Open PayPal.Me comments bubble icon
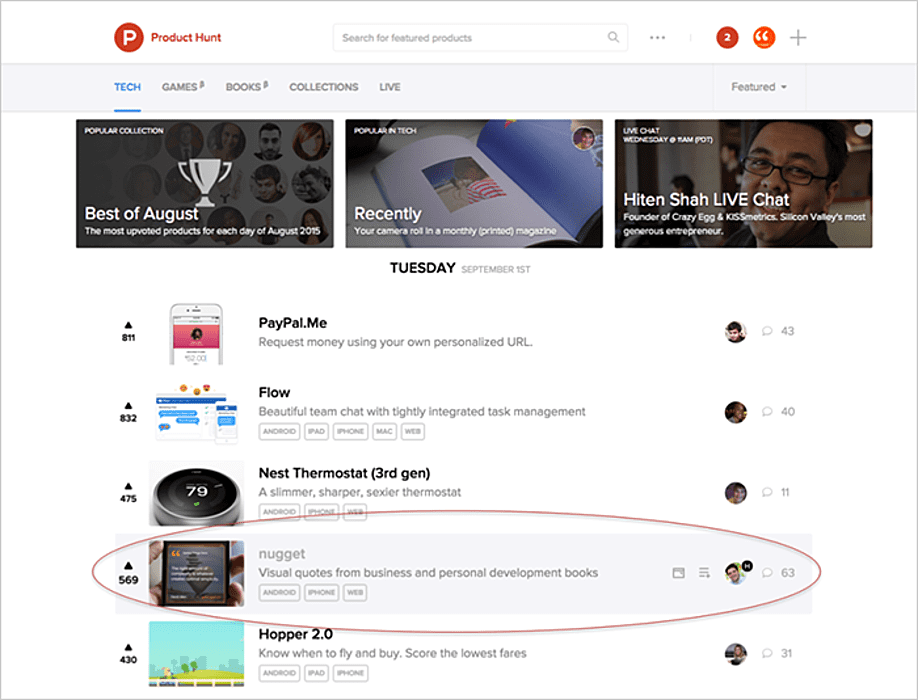Image resolution: width=918 pixels, height=700 pixels. (767, 331)
